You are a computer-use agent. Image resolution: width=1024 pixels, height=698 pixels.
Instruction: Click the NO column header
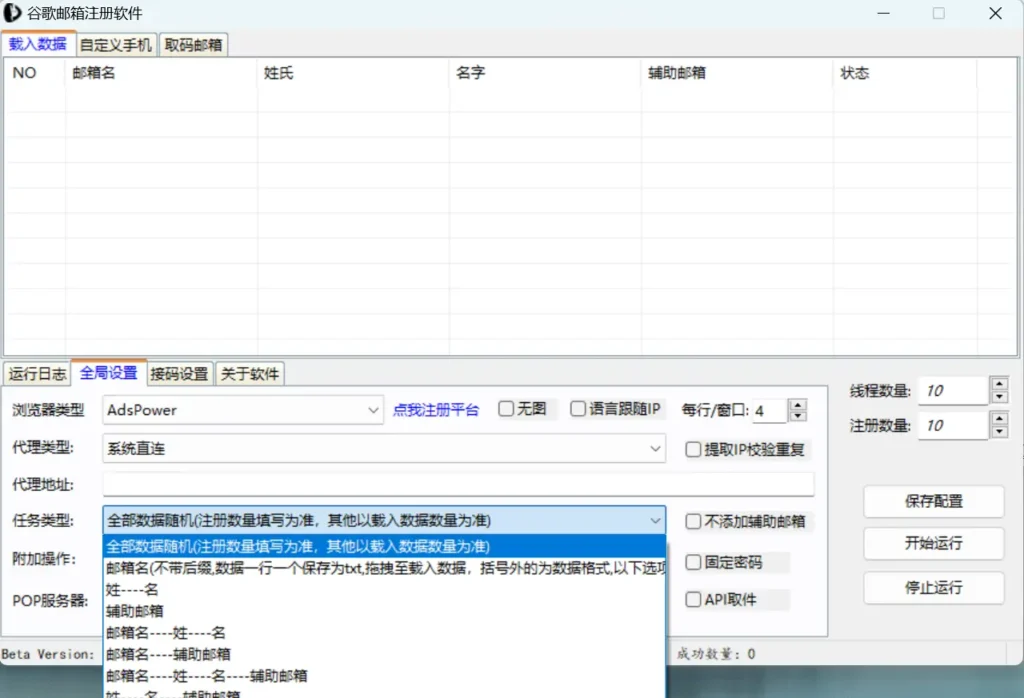(35, 72)
